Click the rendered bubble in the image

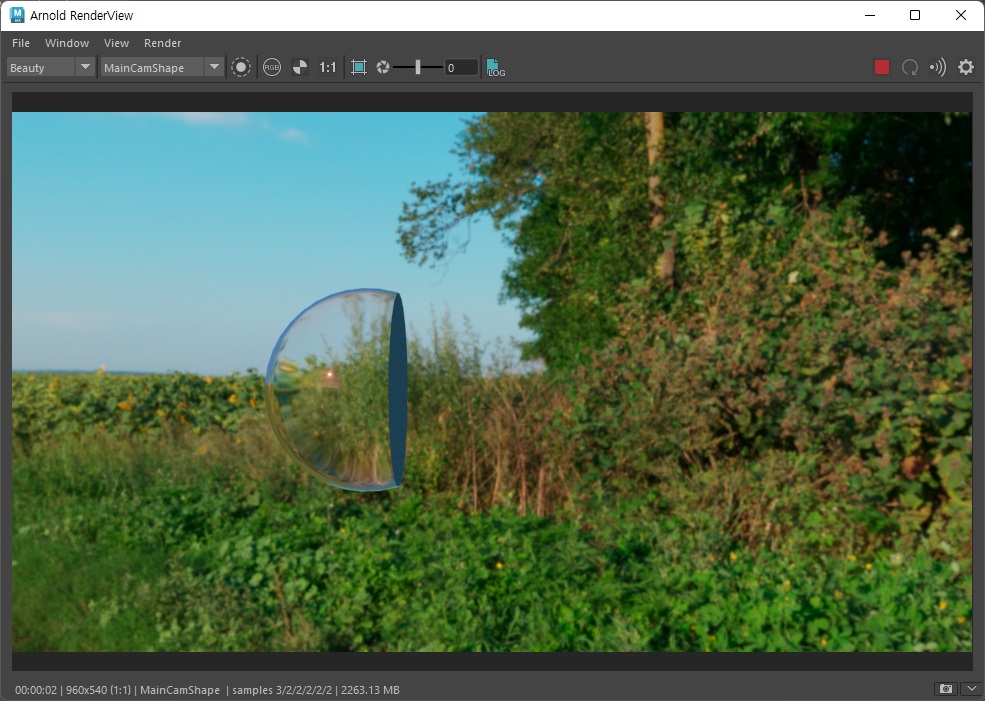[x=337, y=389]
